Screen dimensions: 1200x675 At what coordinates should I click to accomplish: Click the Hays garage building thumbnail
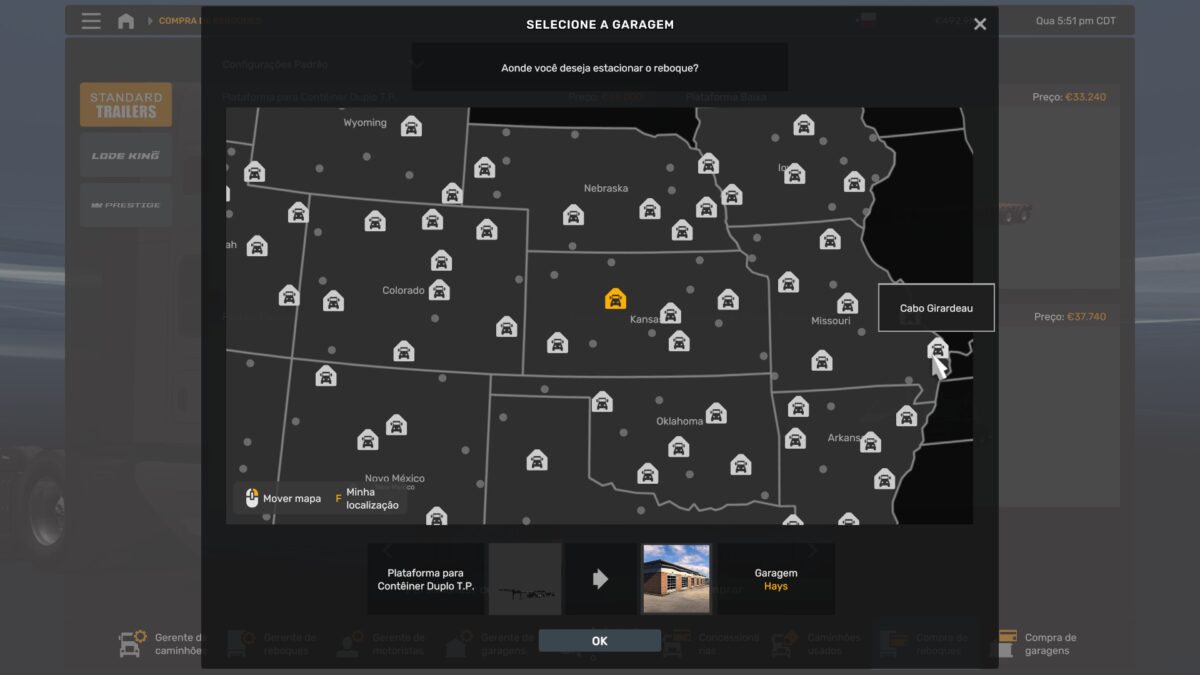point(676,579)
